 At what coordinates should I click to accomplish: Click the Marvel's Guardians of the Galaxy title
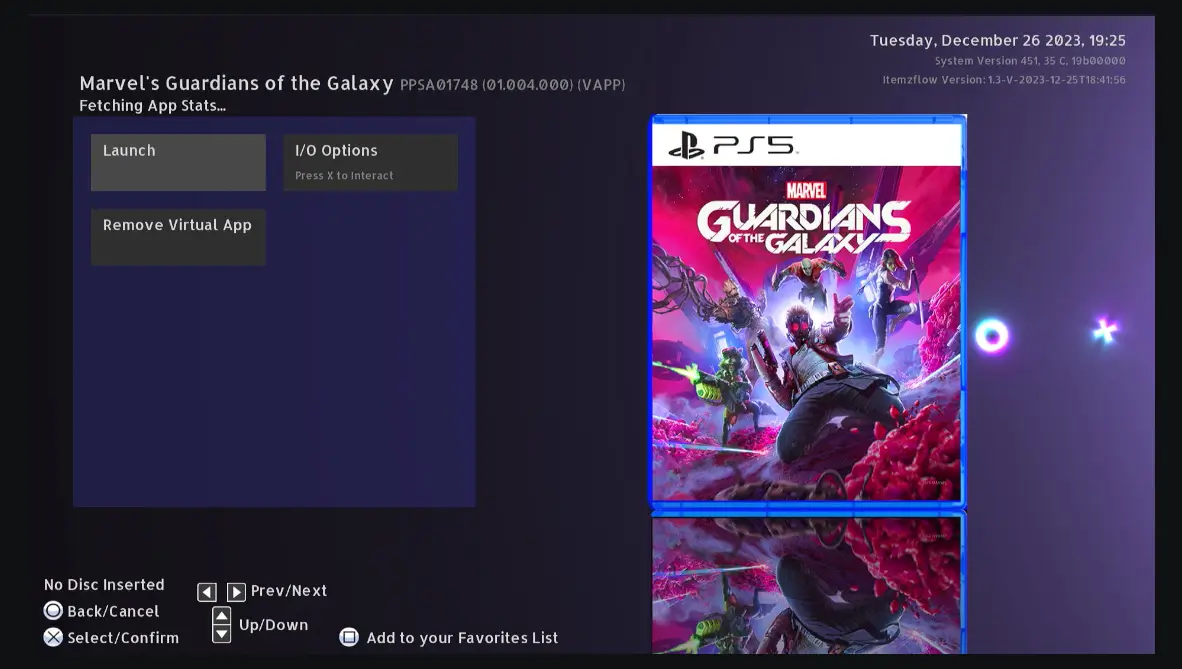point(236,84)
